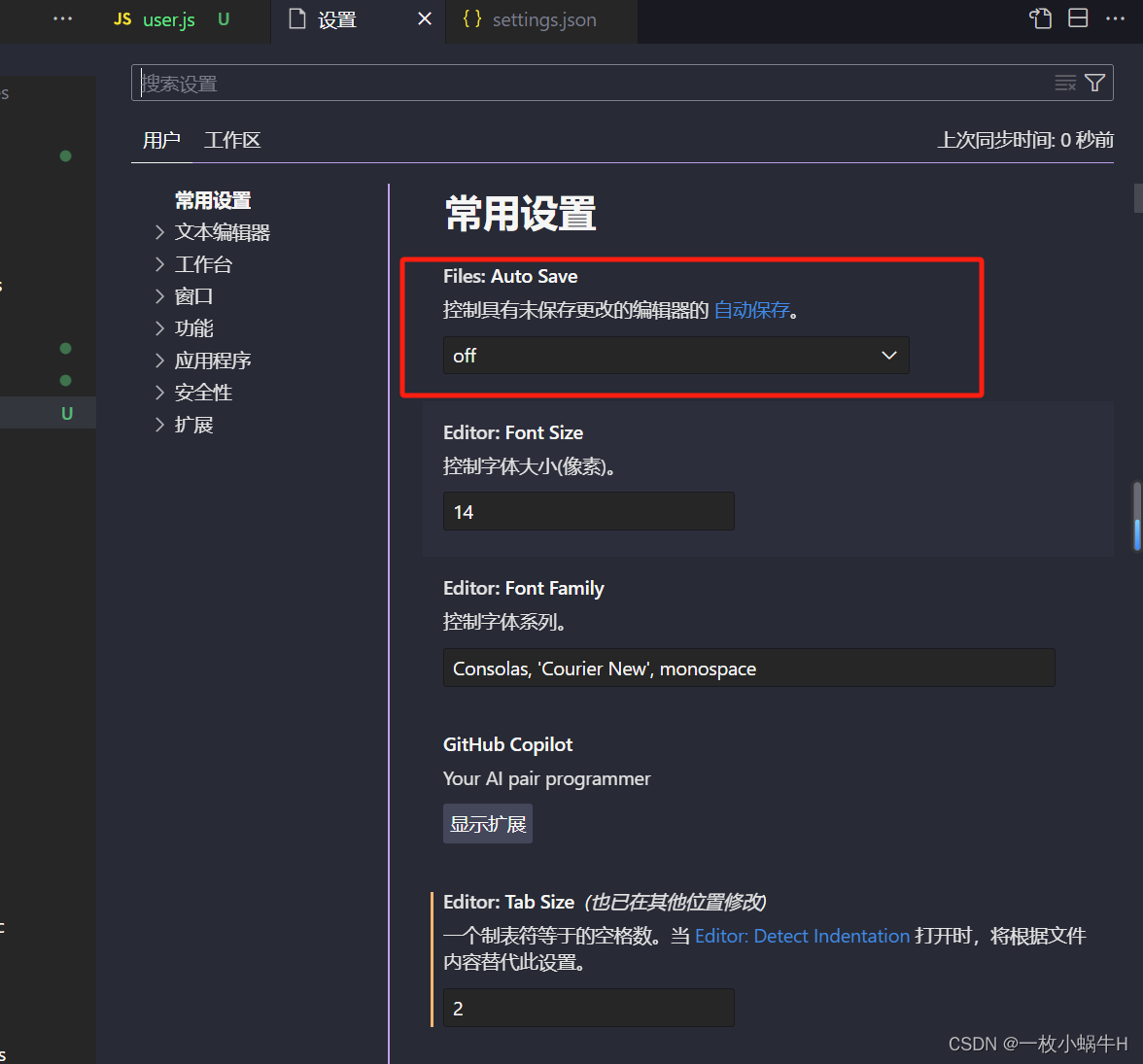Edit the Editor: Font Size field
1143x1064 pixels.
[588, 511]
